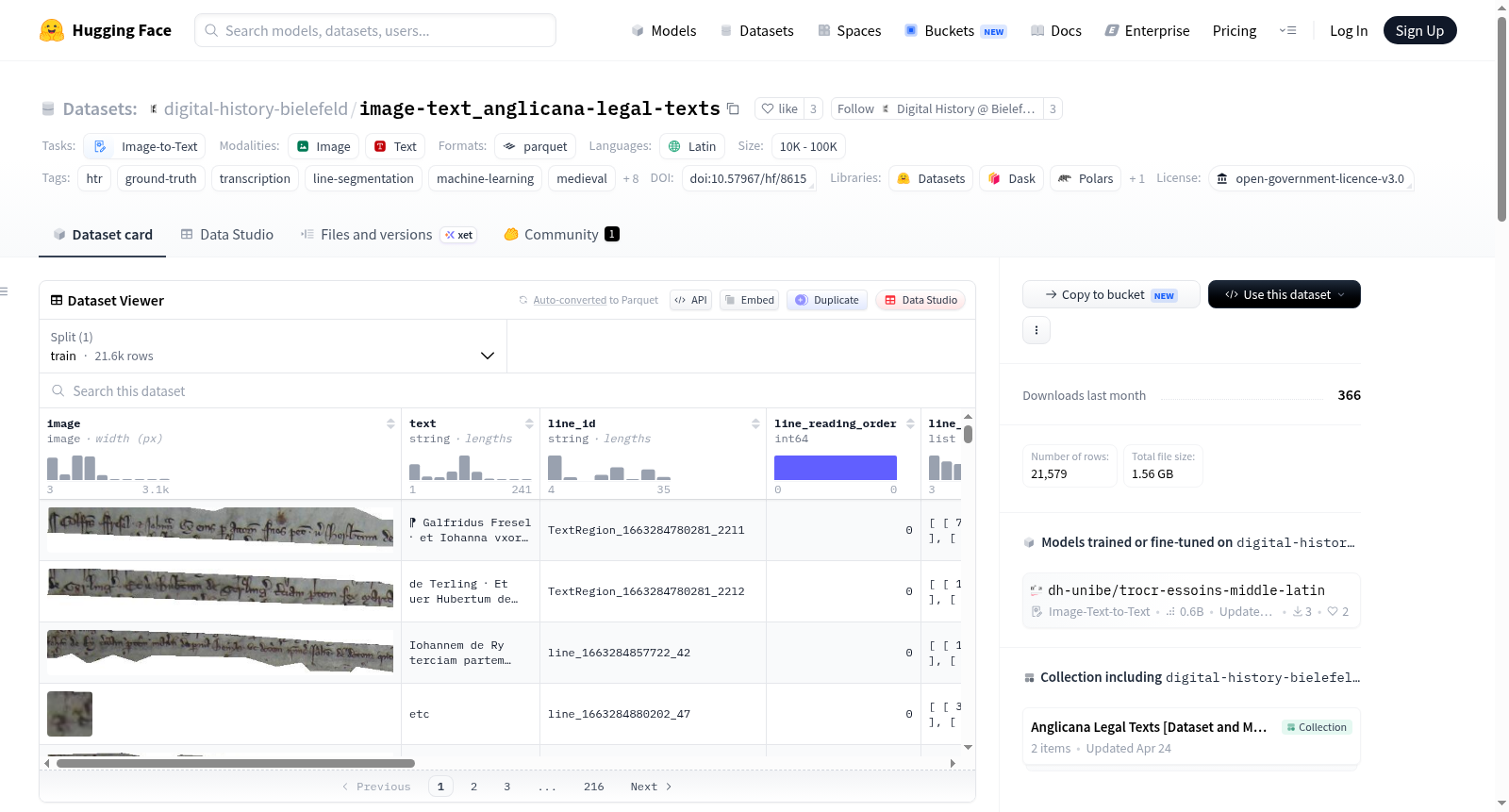Open Data Studio button in viewer header
The height and width of the screenshot is (812, 1509).
point(920,300)
